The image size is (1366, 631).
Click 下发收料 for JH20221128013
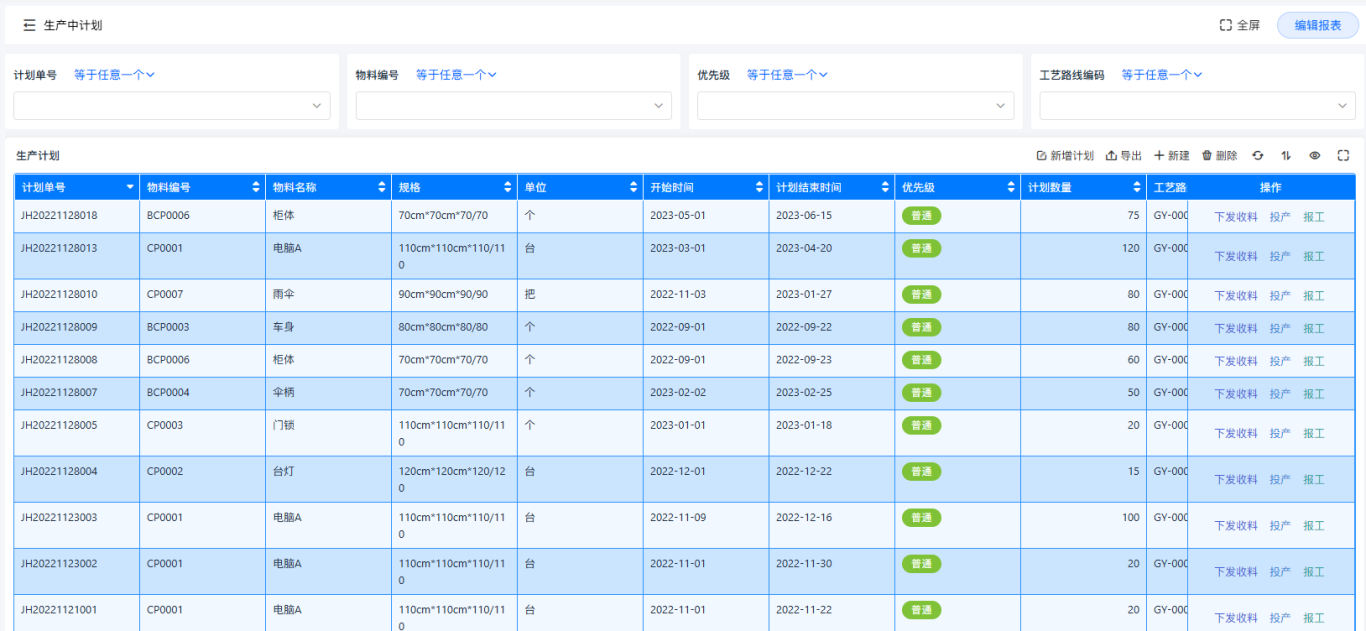click(x=1236, y=257)
